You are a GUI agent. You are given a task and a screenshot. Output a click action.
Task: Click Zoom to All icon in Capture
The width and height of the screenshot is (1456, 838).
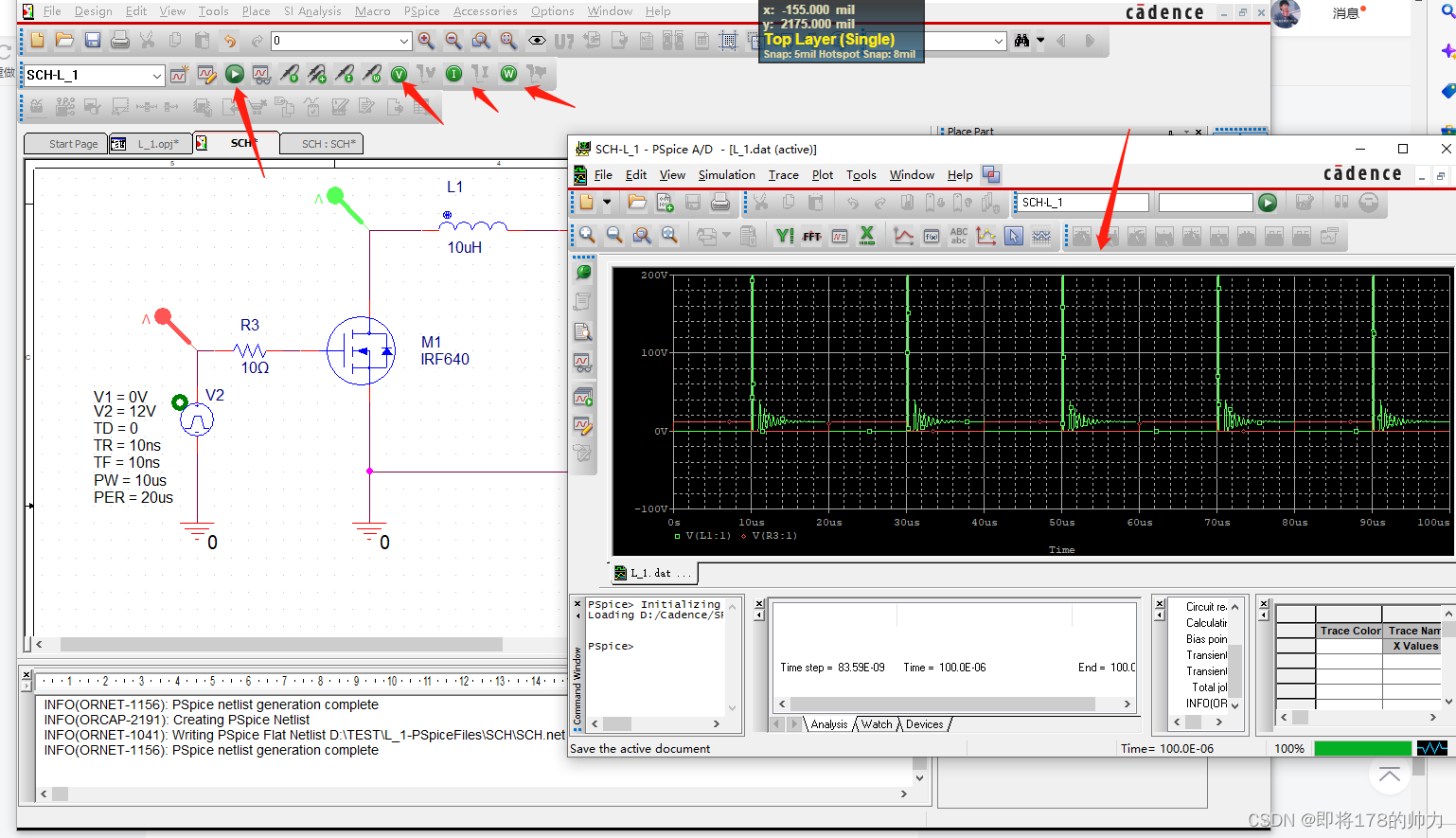pyautogui.click(x=508, y=41)
